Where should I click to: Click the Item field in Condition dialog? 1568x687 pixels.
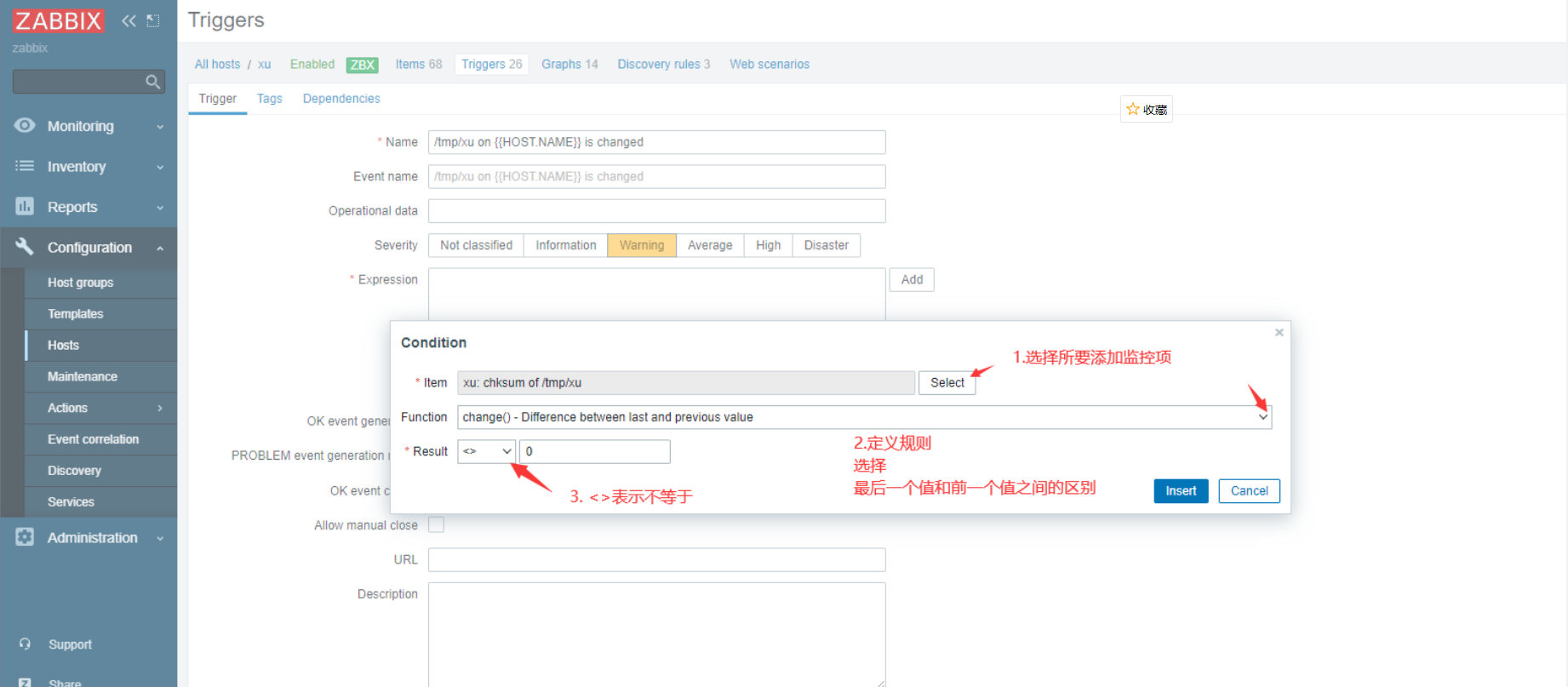tap(686, 382)
